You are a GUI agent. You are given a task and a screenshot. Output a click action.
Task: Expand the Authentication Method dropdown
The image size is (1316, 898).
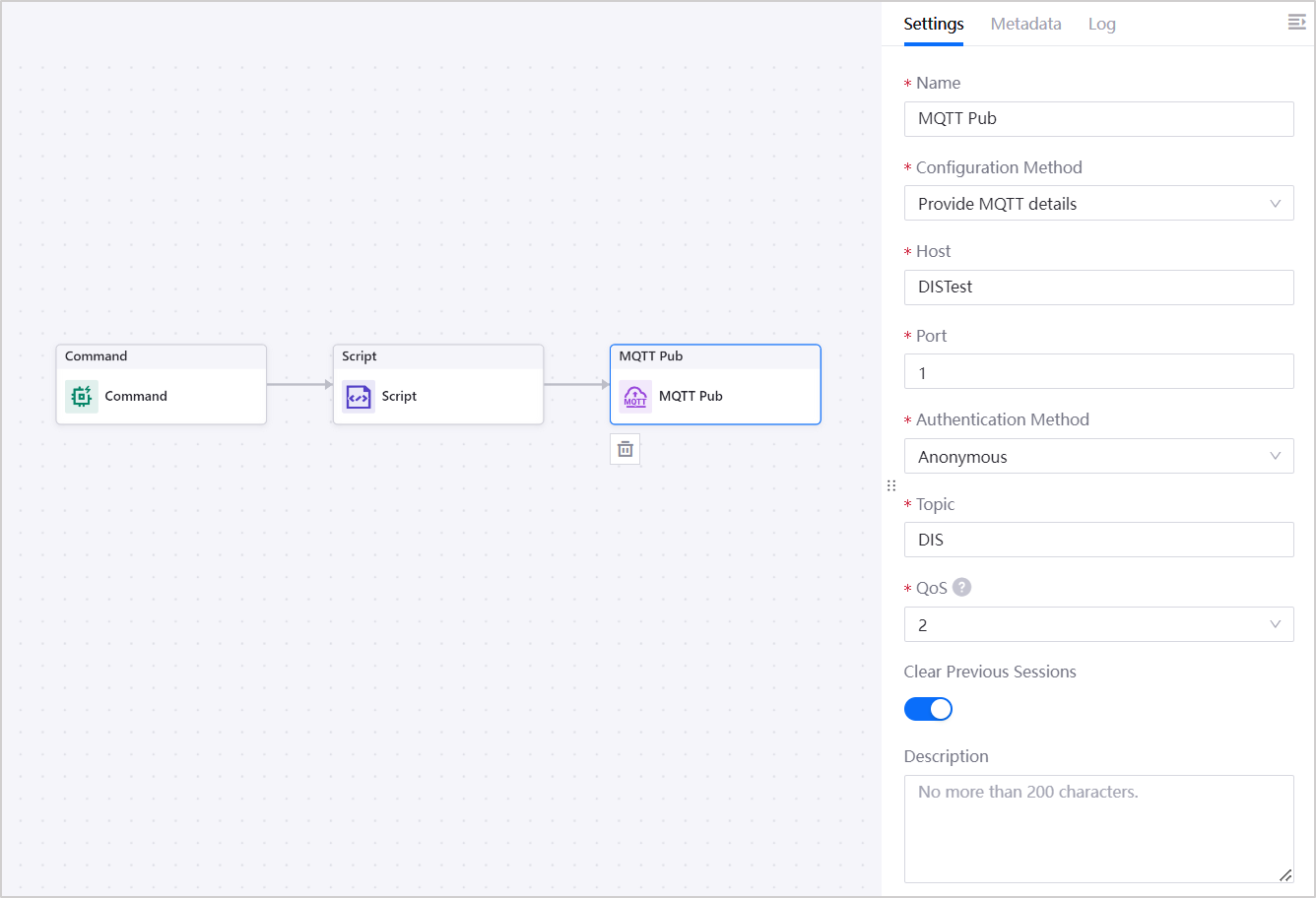[x=1098, y=457]
